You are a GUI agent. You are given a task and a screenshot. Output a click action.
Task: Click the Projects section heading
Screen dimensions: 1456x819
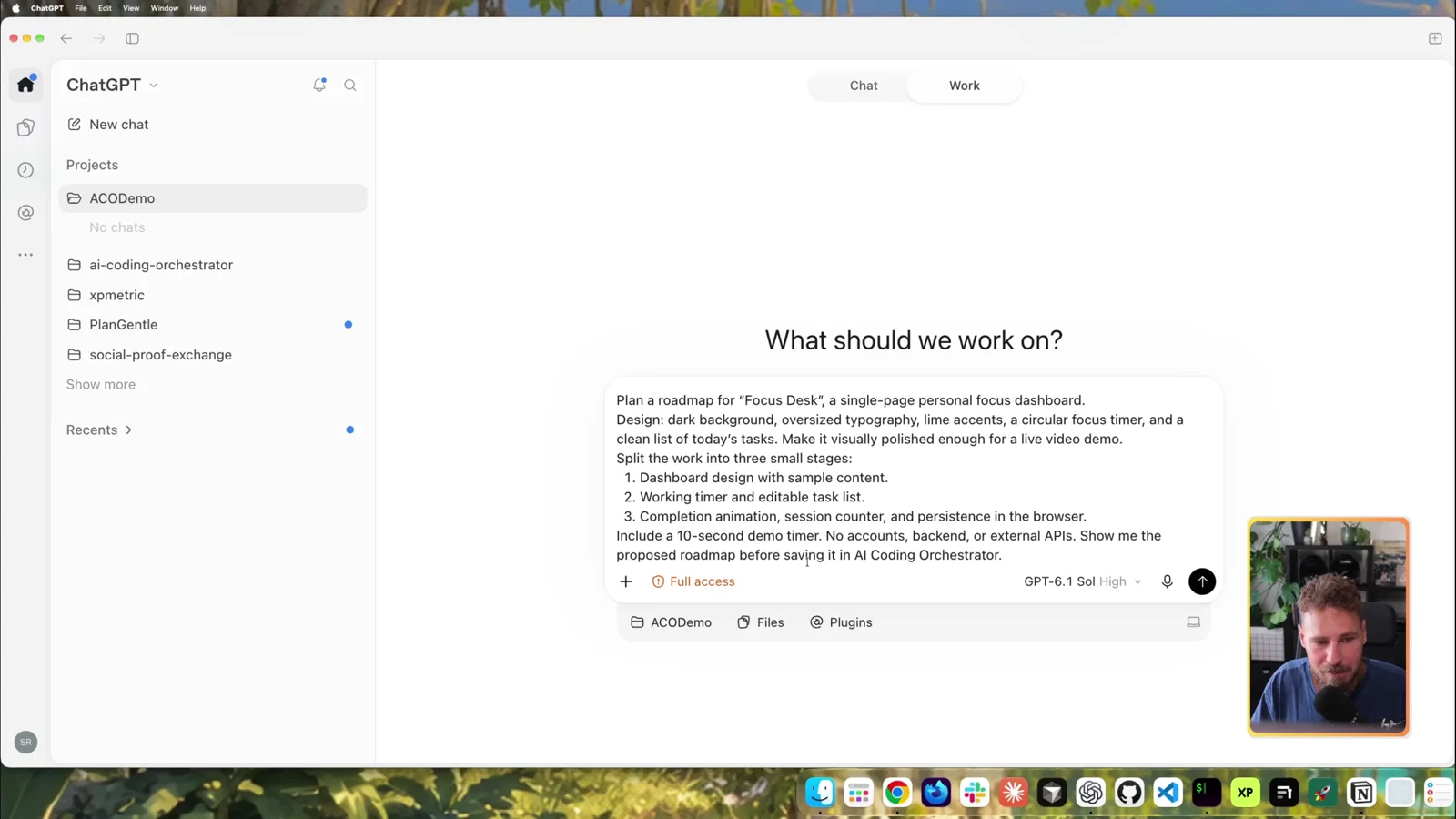tap(92, 165)
